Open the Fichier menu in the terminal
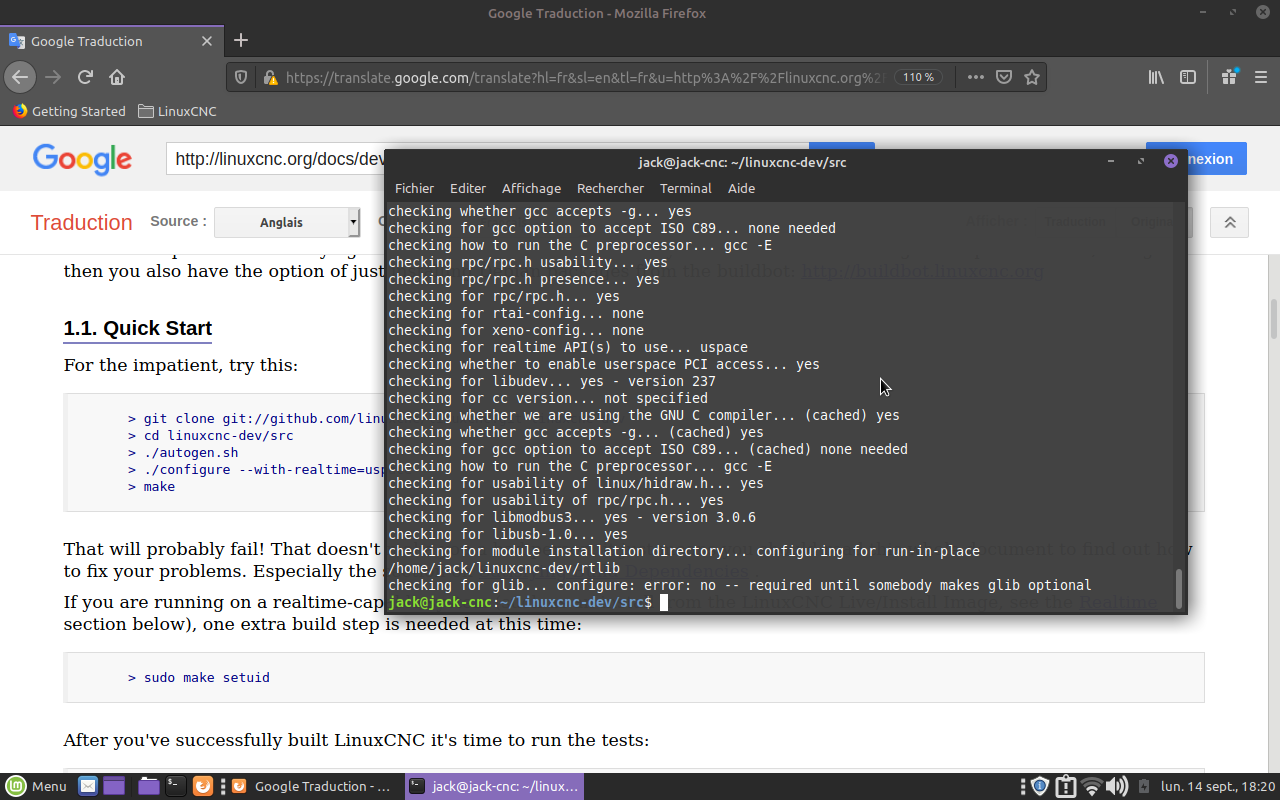Image resolution: width=1280 pixels, height=800 pixels. 414,188
